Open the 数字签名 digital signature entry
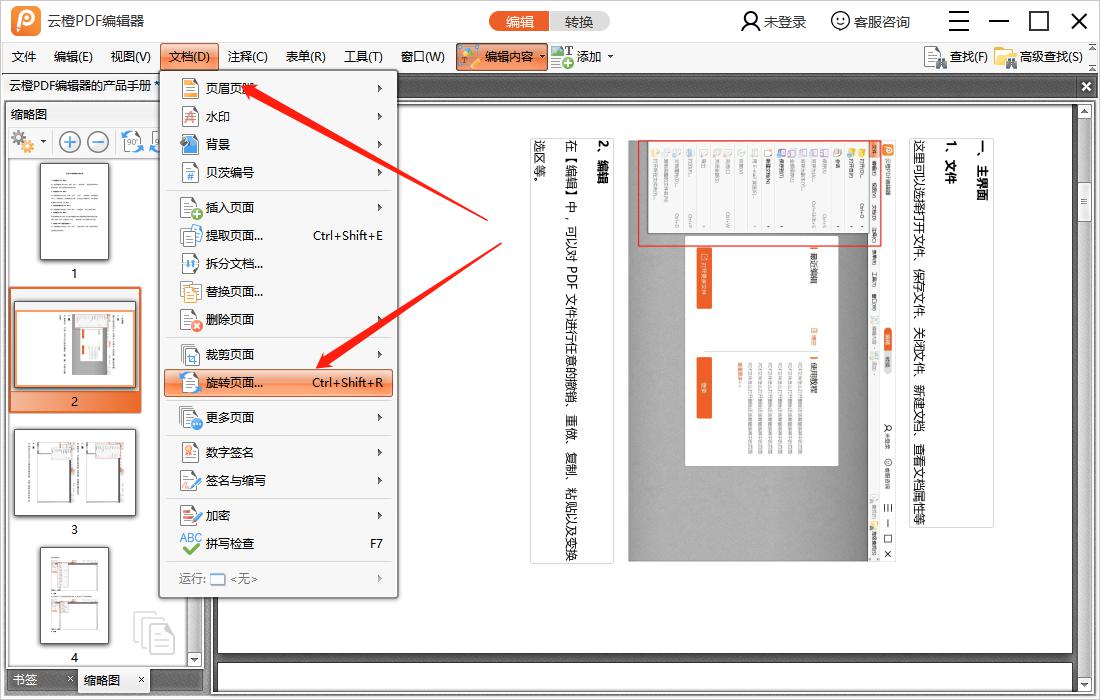Image resolution: width=1100 pixels, height=700 pixels. pos(279,453)
